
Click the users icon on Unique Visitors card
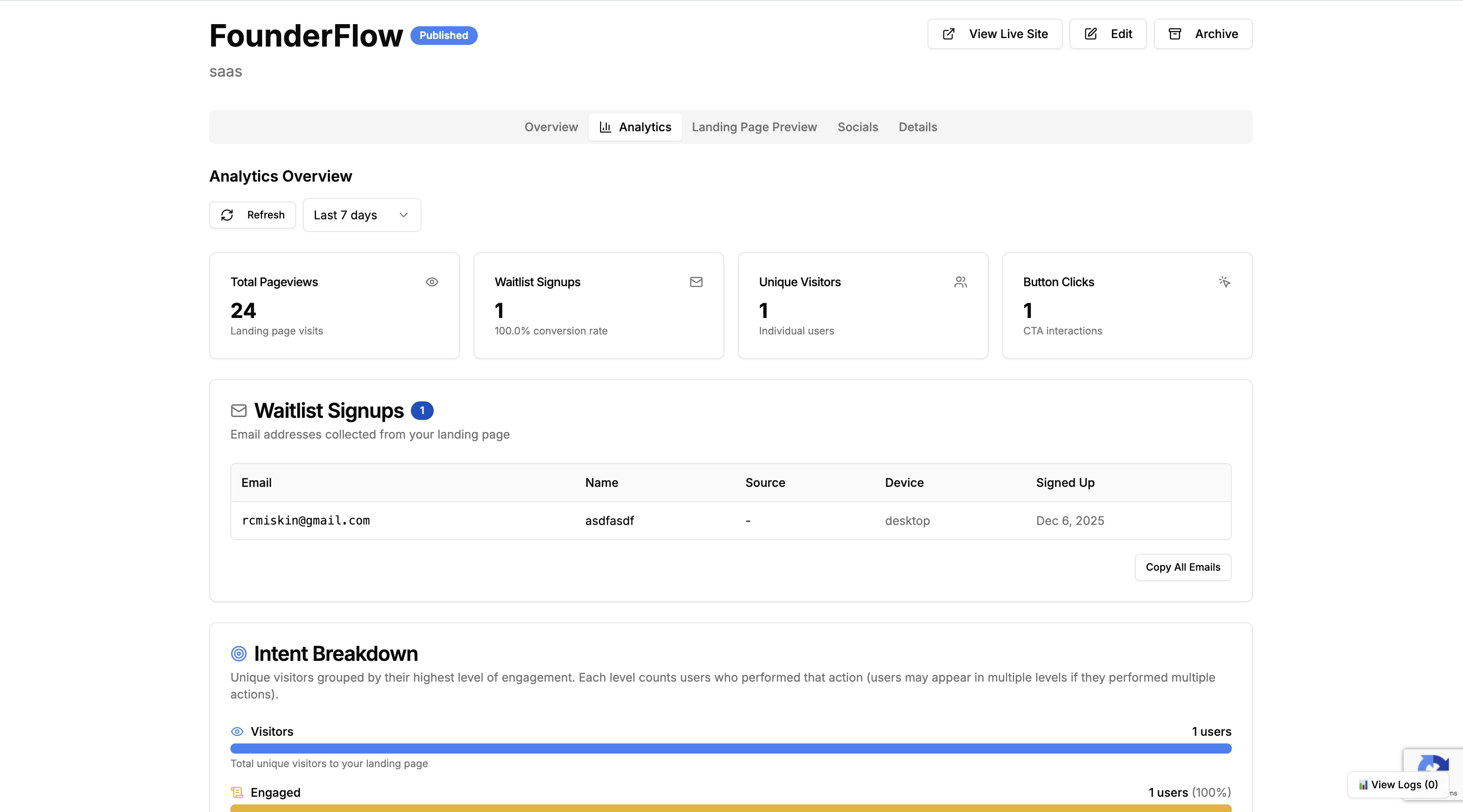(960, 282)
